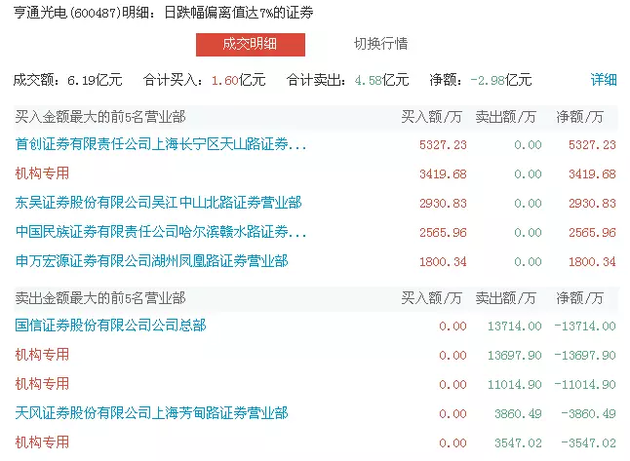Open the 详细 link
The width and height of the screenshot is (630, 461).
pyautogui.click(x=603, y=79)
